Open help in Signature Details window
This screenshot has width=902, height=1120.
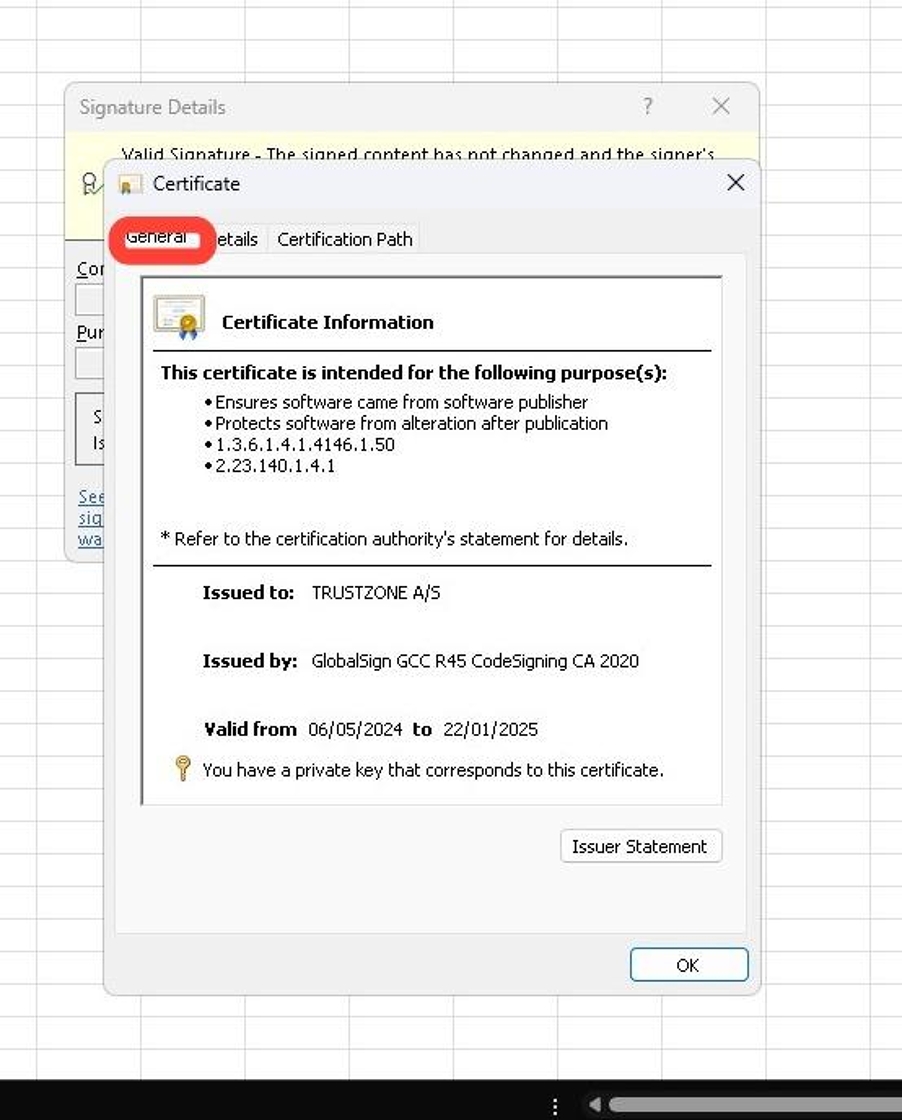(x=647, y=106)
